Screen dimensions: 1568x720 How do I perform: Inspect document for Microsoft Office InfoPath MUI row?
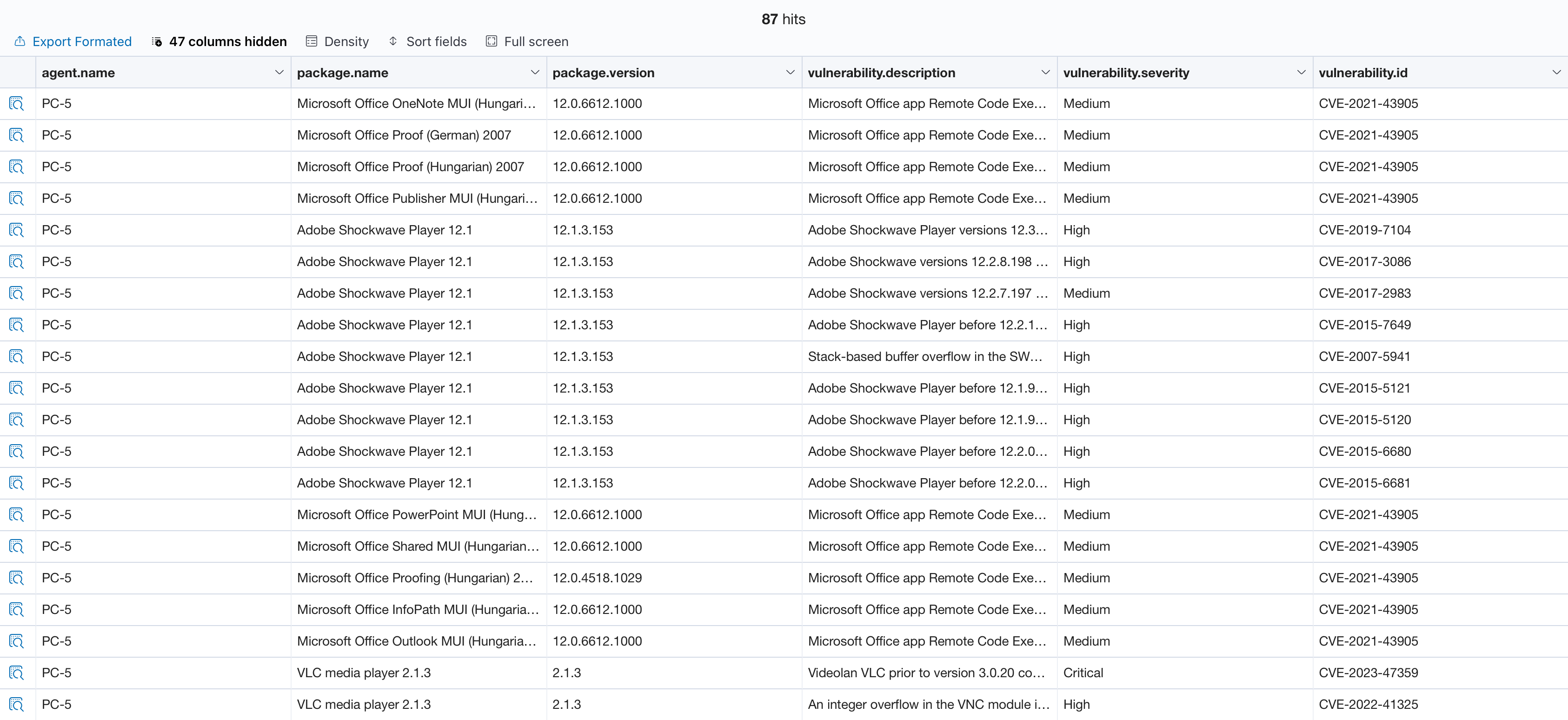point(16,610)
